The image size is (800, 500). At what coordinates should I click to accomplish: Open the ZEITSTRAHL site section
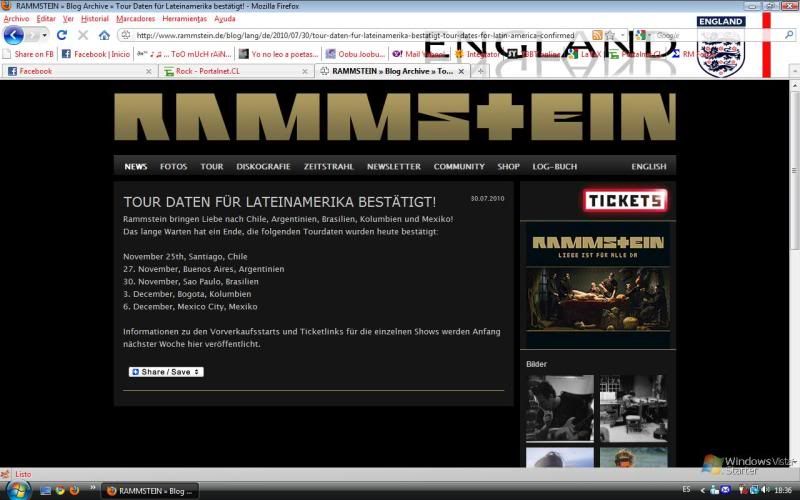tap(329, 167)
